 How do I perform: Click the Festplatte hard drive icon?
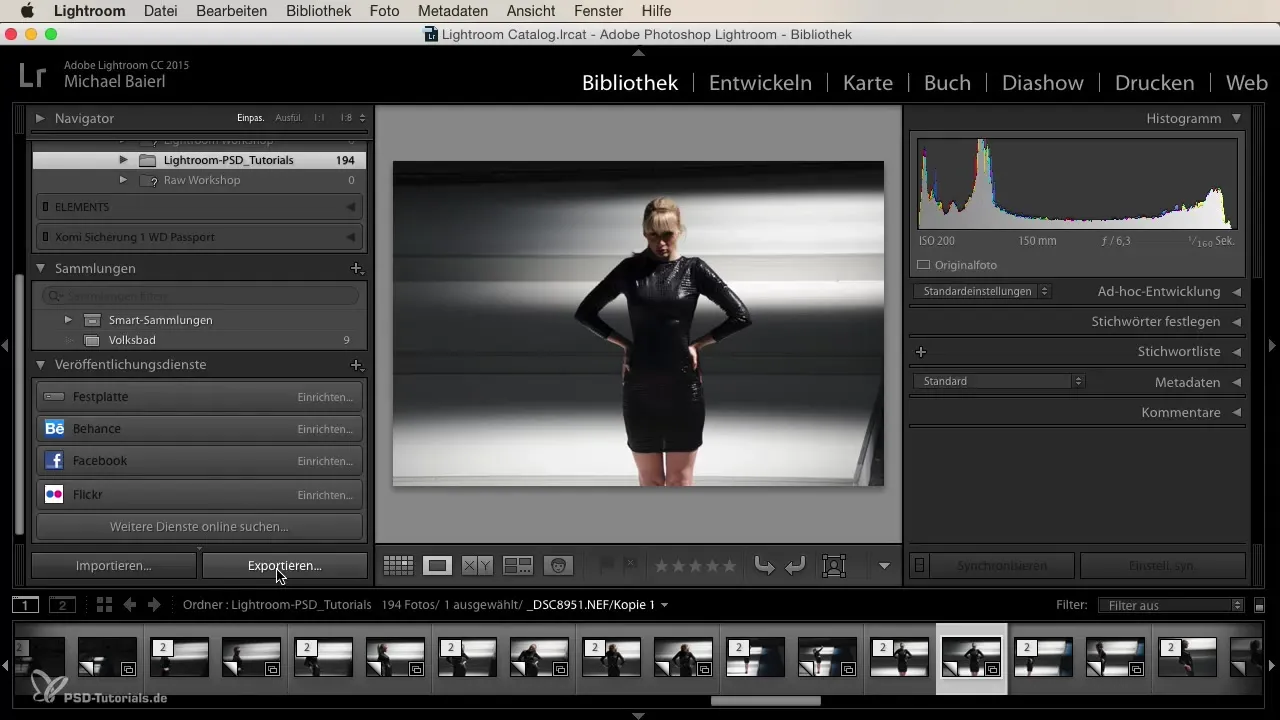pos(54,397)
